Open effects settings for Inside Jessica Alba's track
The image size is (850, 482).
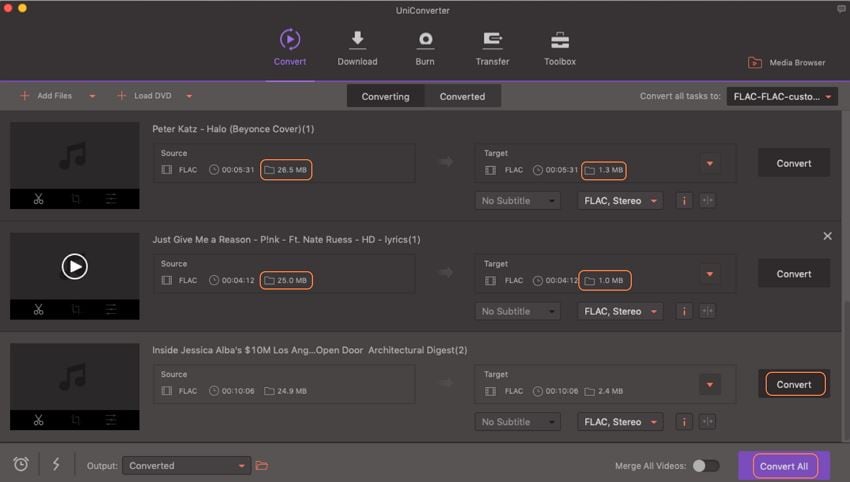pyautogui.click(x=111, y=420)
